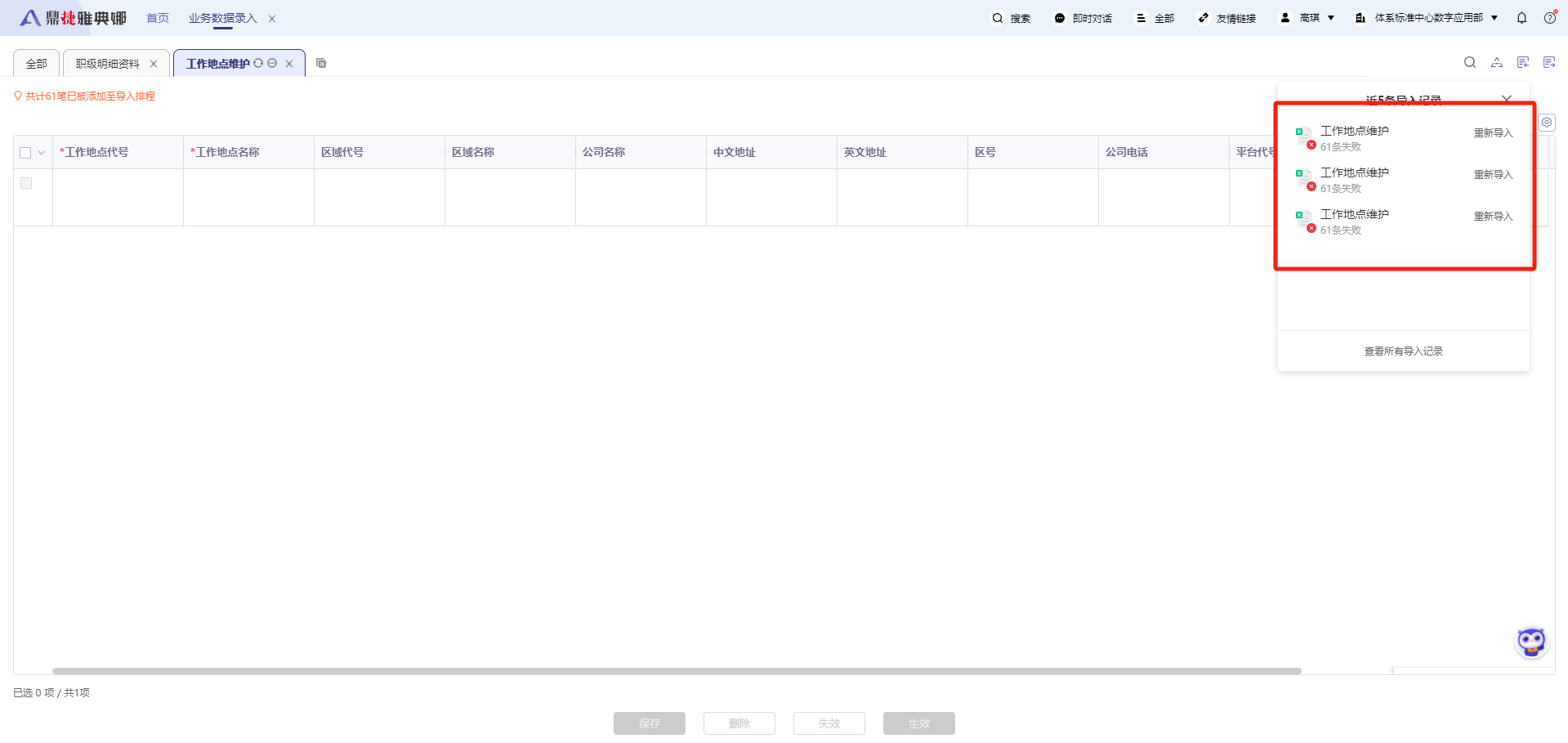Toggle the first row checkbox
Screen dimensions: 1568x743
(x=26, y=183)
